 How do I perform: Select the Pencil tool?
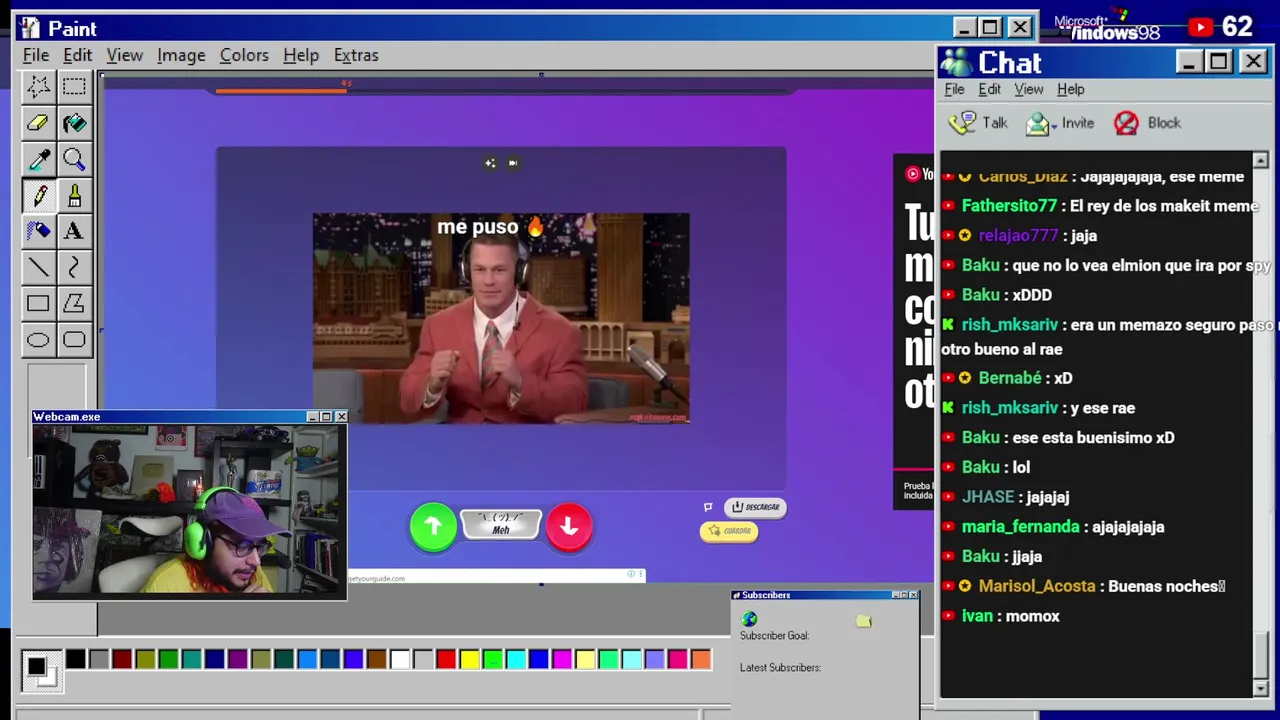click(38, 195)
